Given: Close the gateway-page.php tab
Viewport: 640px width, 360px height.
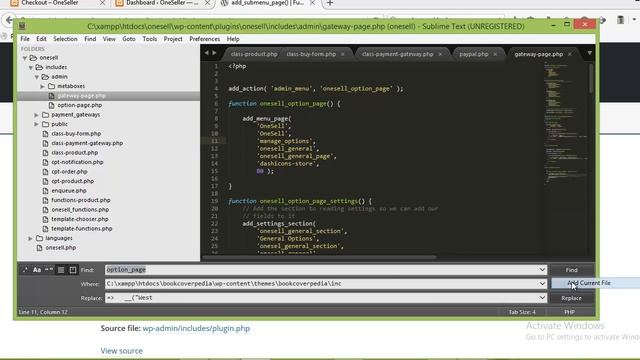Looking at the screenshot, I should click(570, 54).
